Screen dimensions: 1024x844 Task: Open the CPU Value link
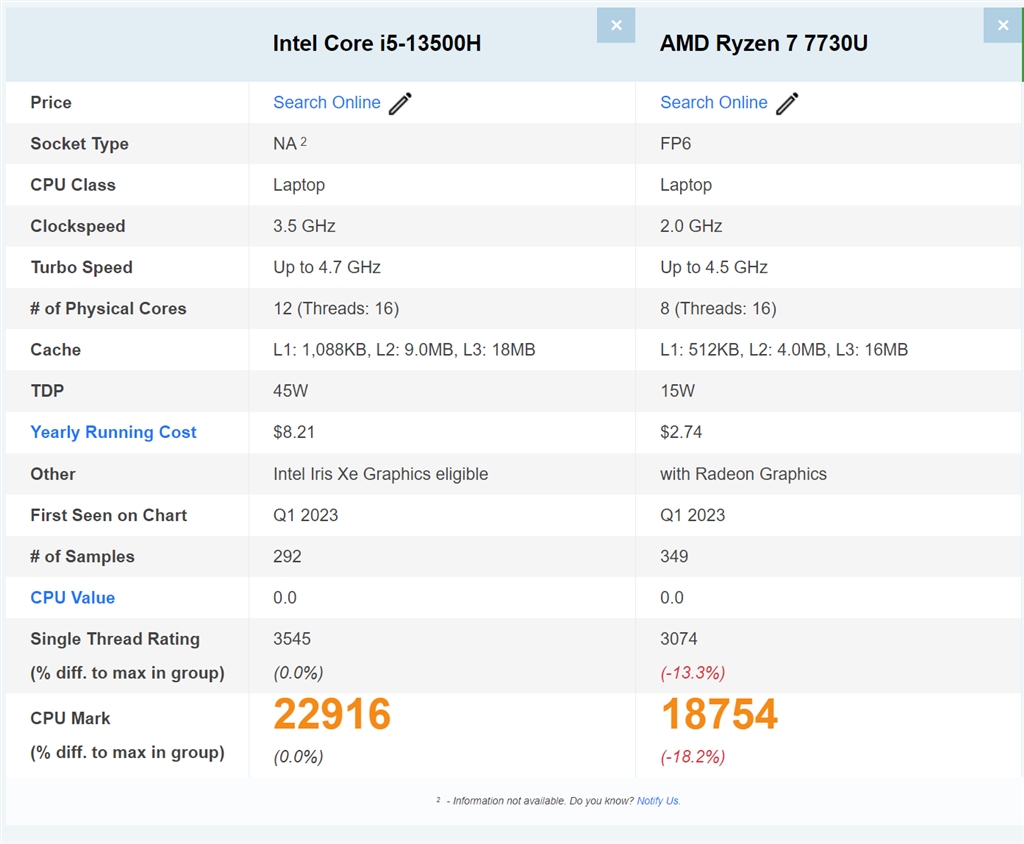pyautogui.click(x=72, y=597)
